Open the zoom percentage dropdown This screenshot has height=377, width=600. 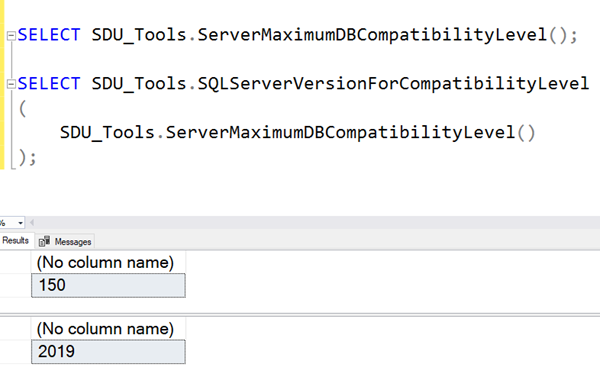pos(21,223)
